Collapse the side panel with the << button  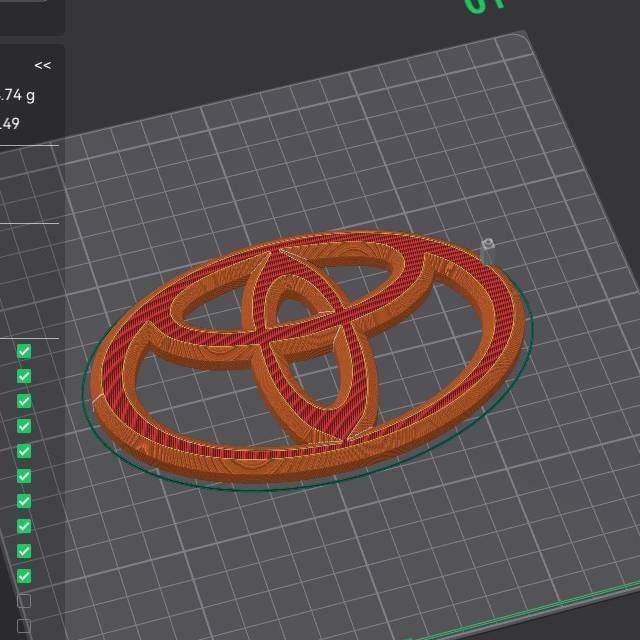pos(43,65)
